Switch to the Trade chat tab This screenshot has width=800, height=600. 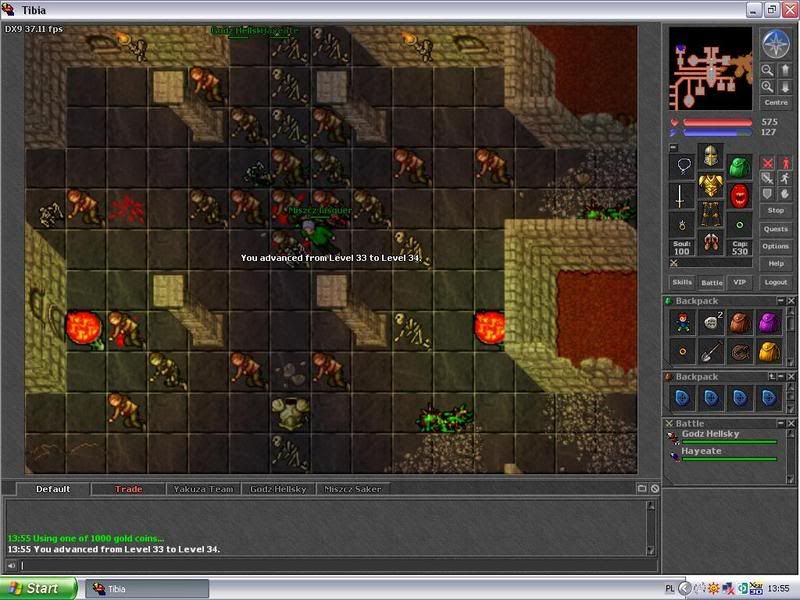tap(128, 489)
